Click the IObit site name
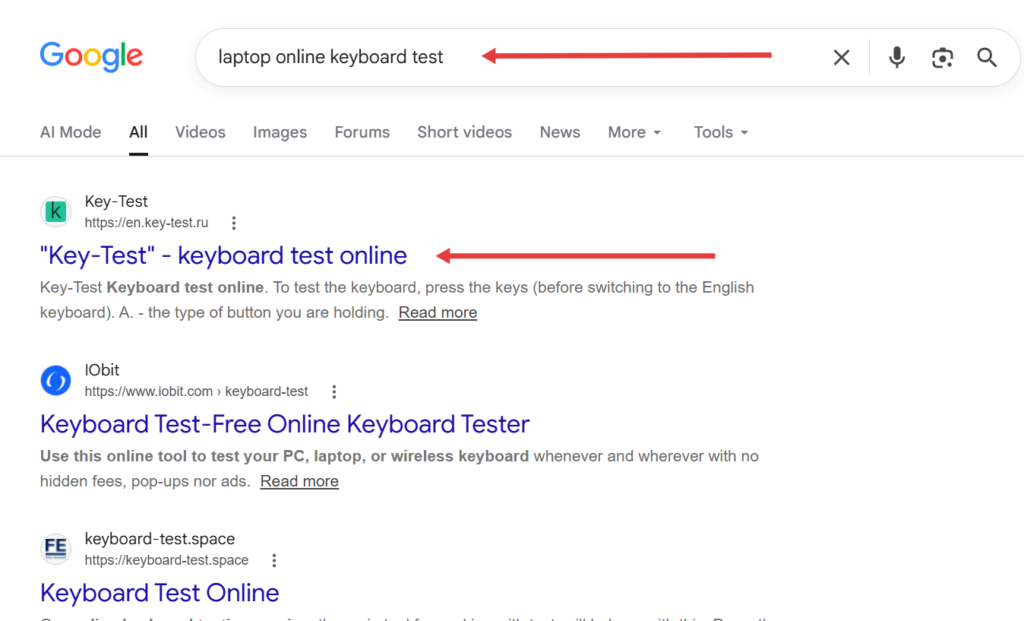Screen dimensions: 1024x621 (x=102, y=370)
